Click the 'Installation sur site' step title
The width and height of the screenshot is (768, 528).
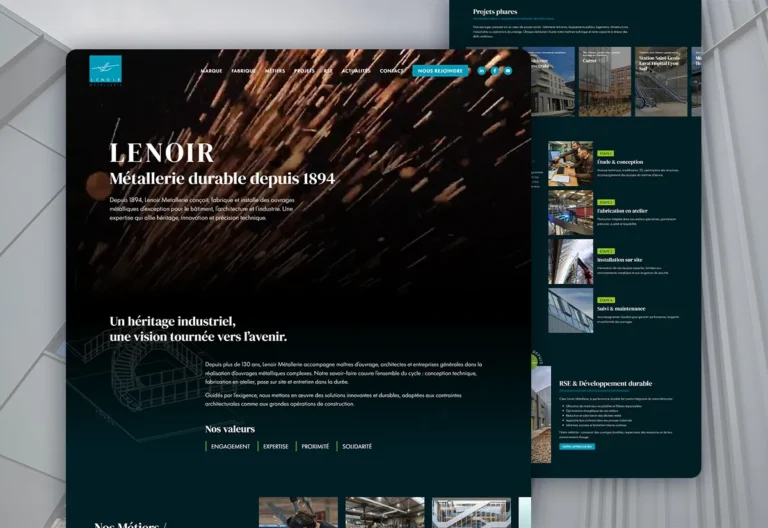(x=619, y=260)
